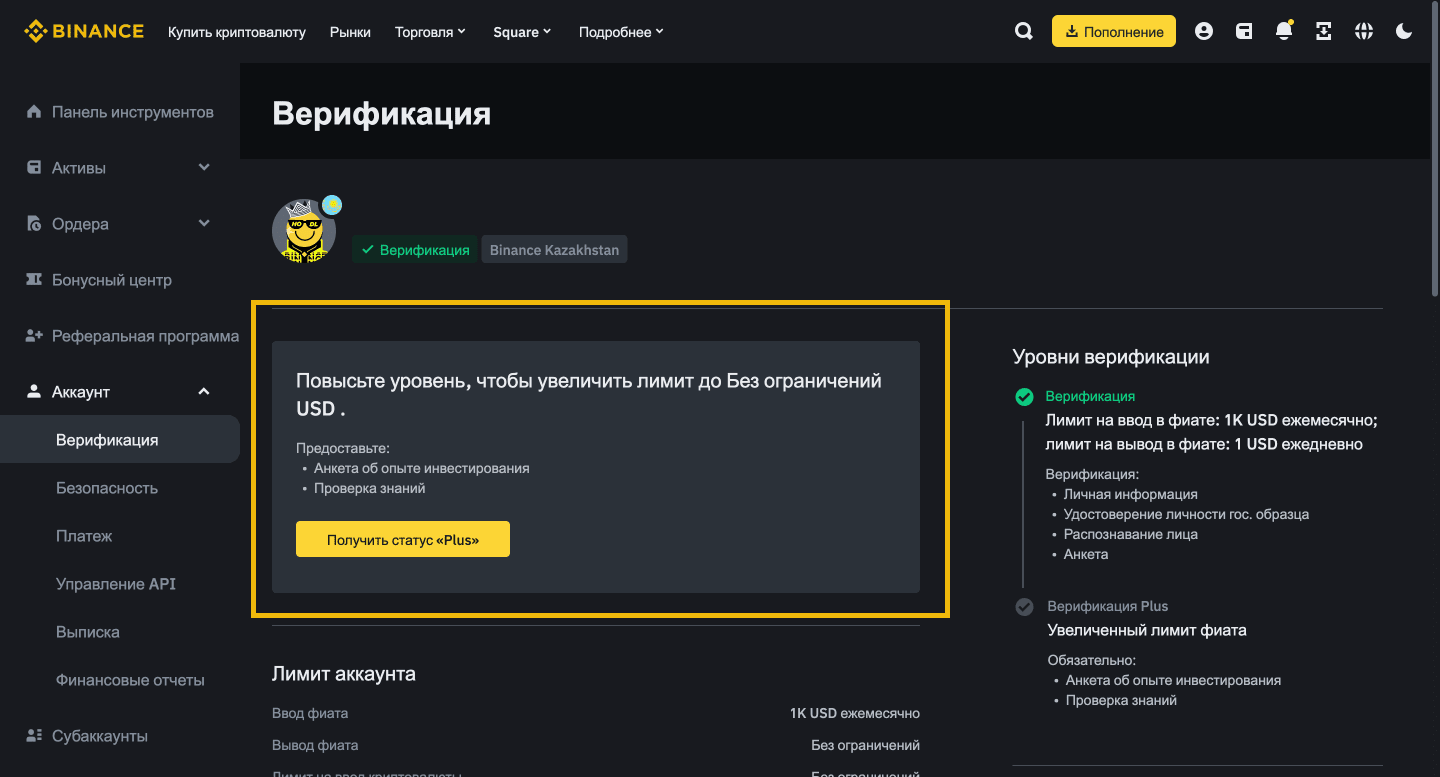
Task: Open Панель инструментов in the sidebar
Action: click(133, 112)
